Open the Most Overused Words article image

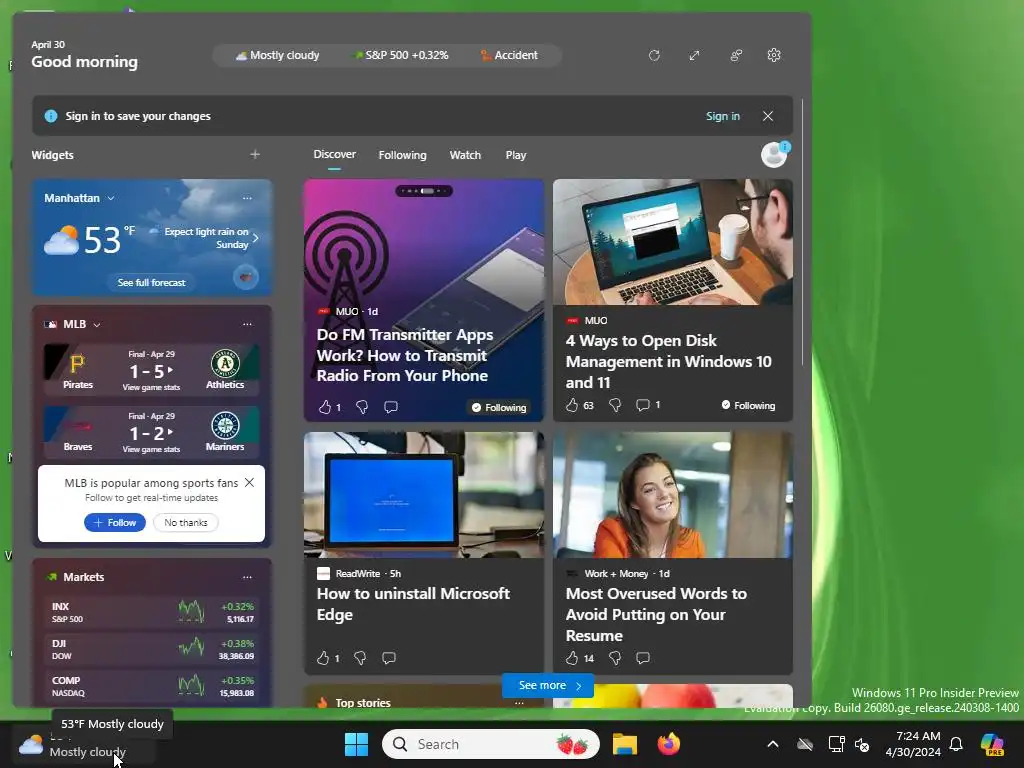click(673, 495)
